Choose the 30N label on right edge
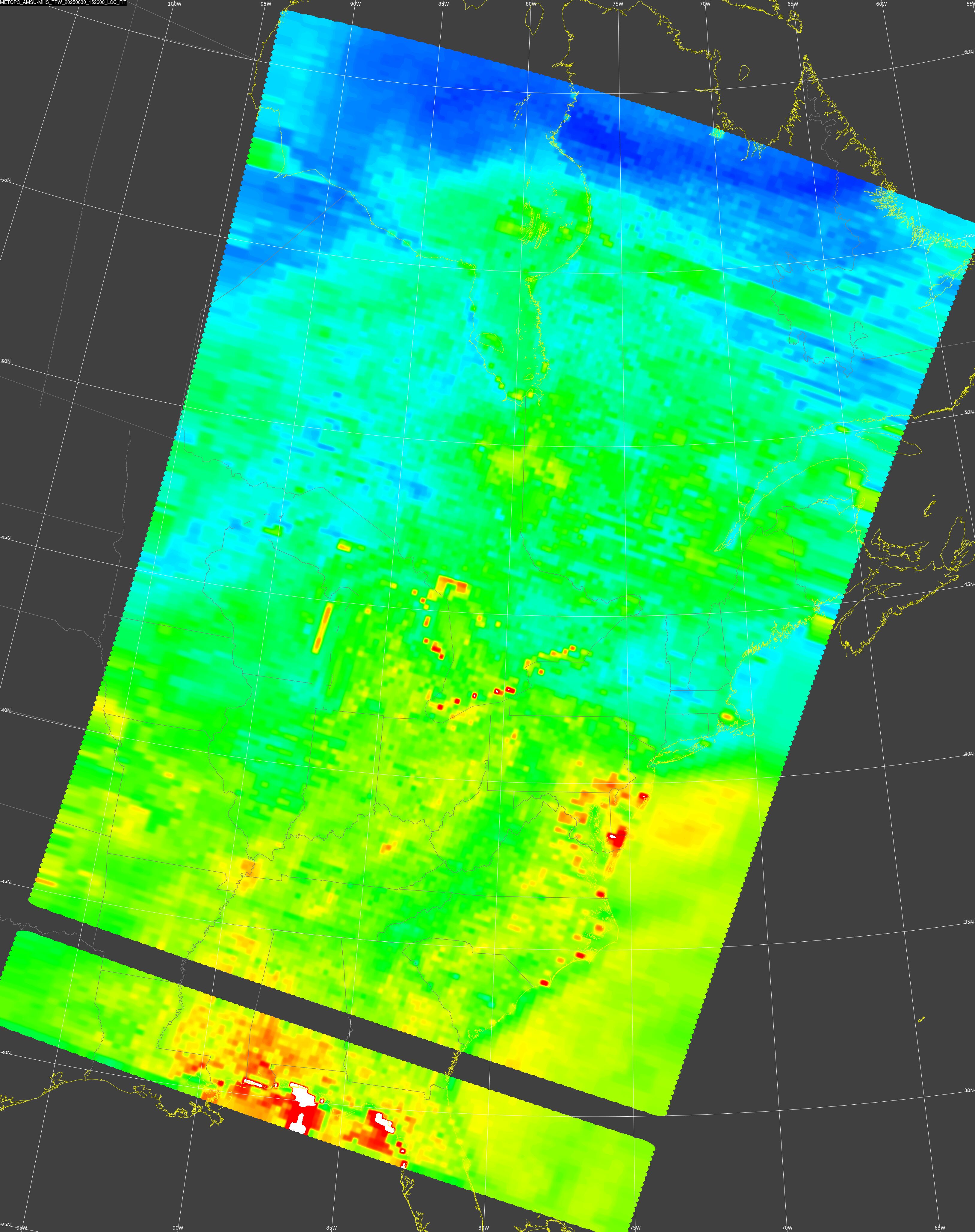Viewport: 975px width, 1232px height. (x=969, y=1090)
